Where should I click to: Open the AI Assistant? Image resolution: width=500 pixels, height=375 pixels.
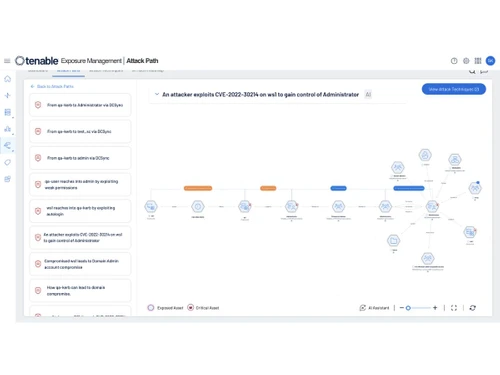coord(374,308)
